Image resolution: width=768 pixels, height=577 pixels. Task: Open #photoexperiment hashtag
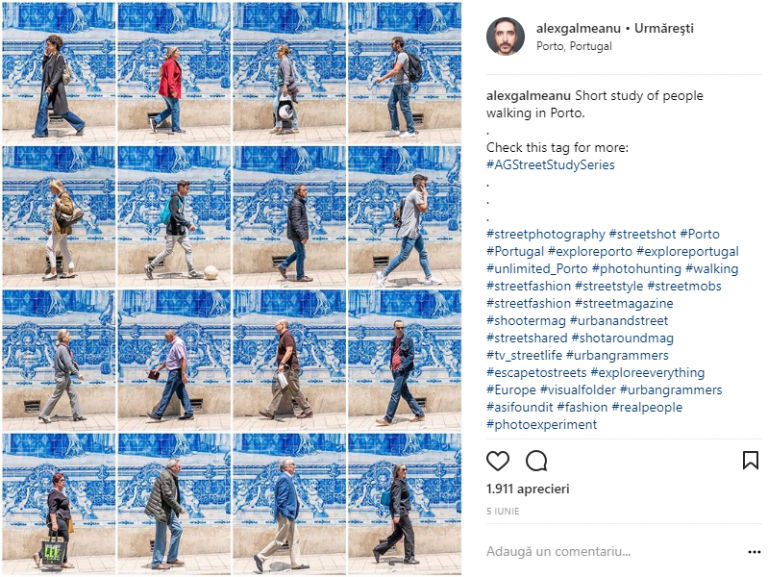541,425
